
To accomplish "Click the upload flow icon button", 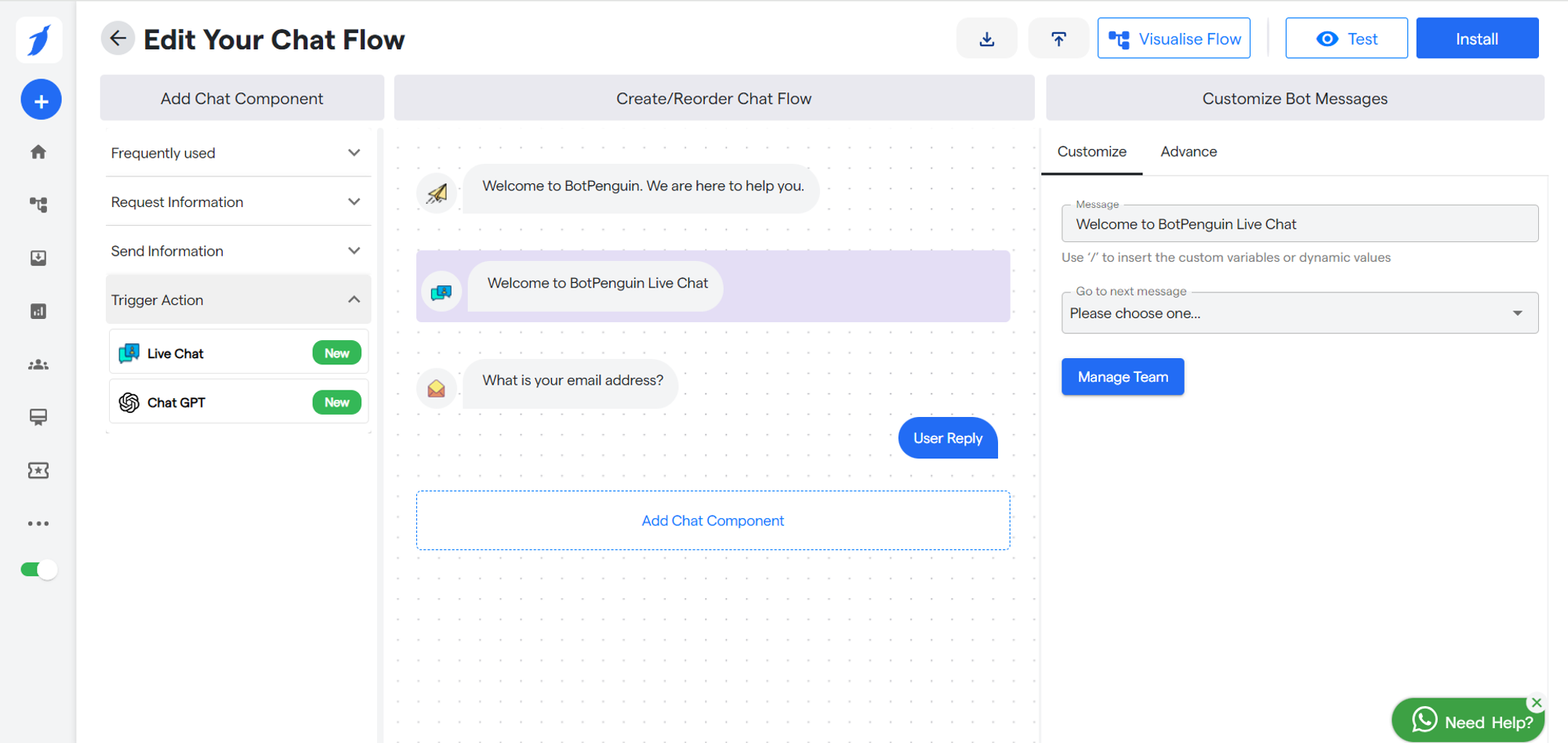I will click(1058, 38).
